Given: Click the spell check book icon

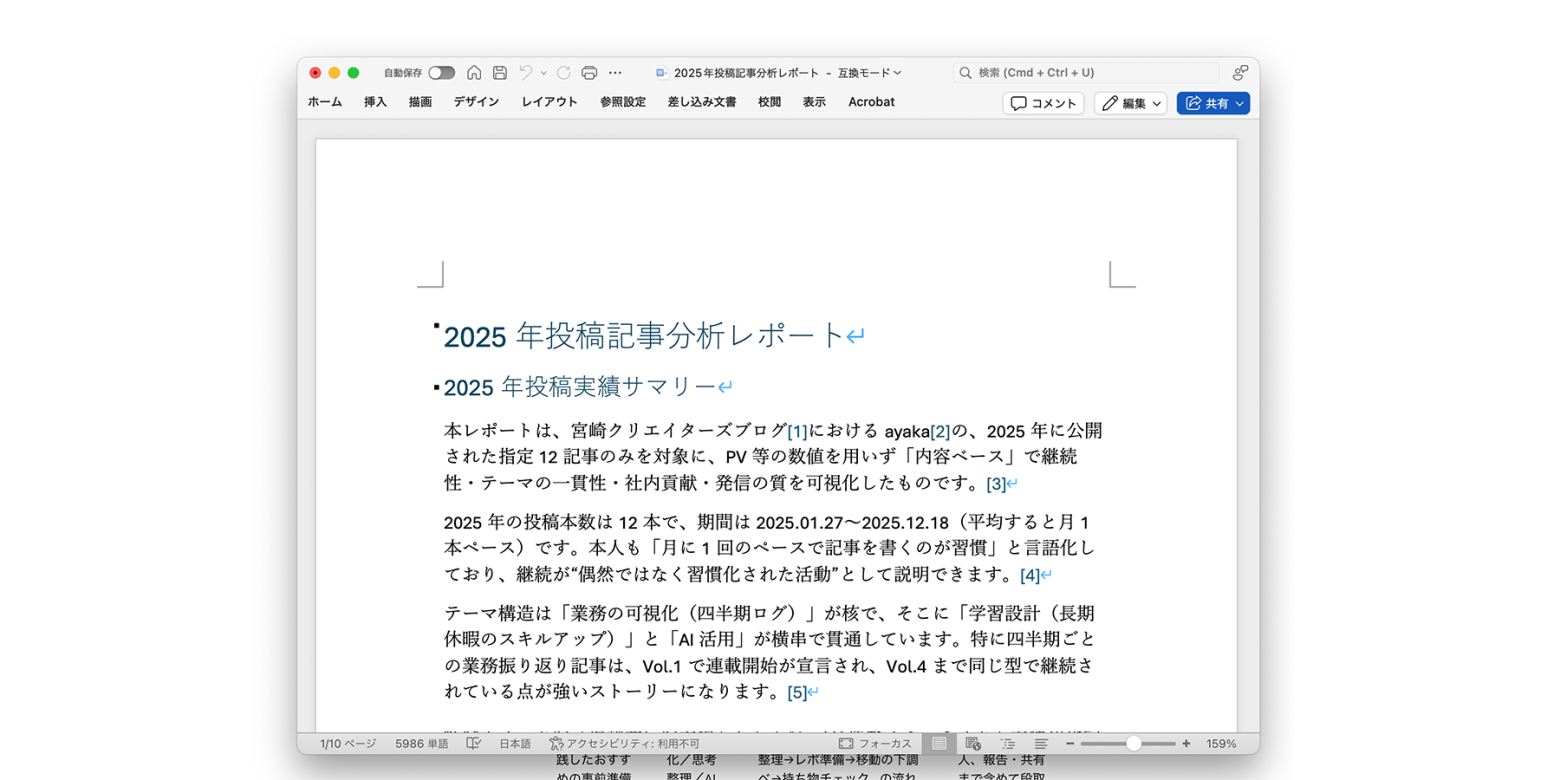Looking at the screenshot, I should pyautogui.click(x=474, y=744).
